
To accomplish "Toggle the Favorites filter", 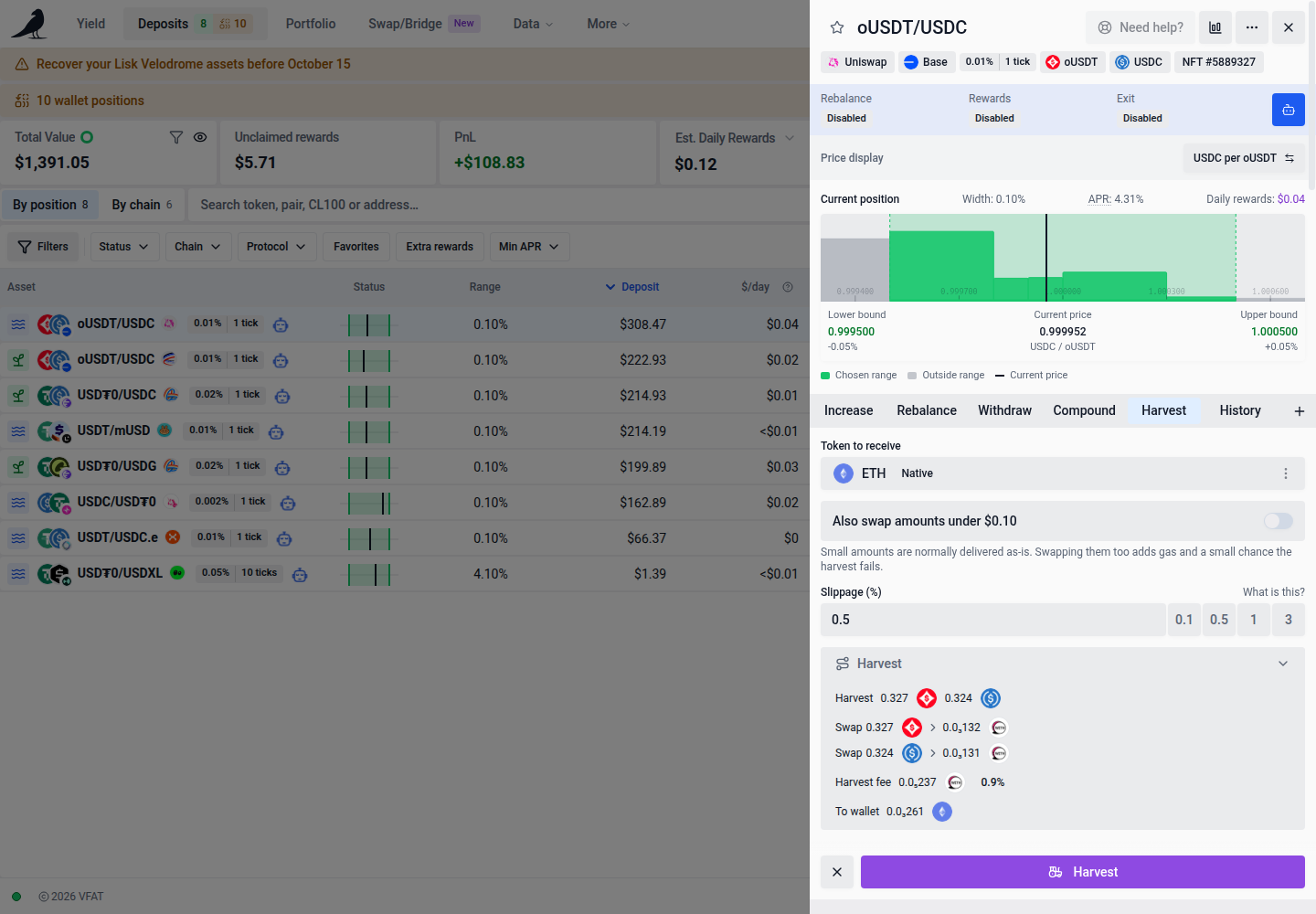I will click(x=356, y=247).
